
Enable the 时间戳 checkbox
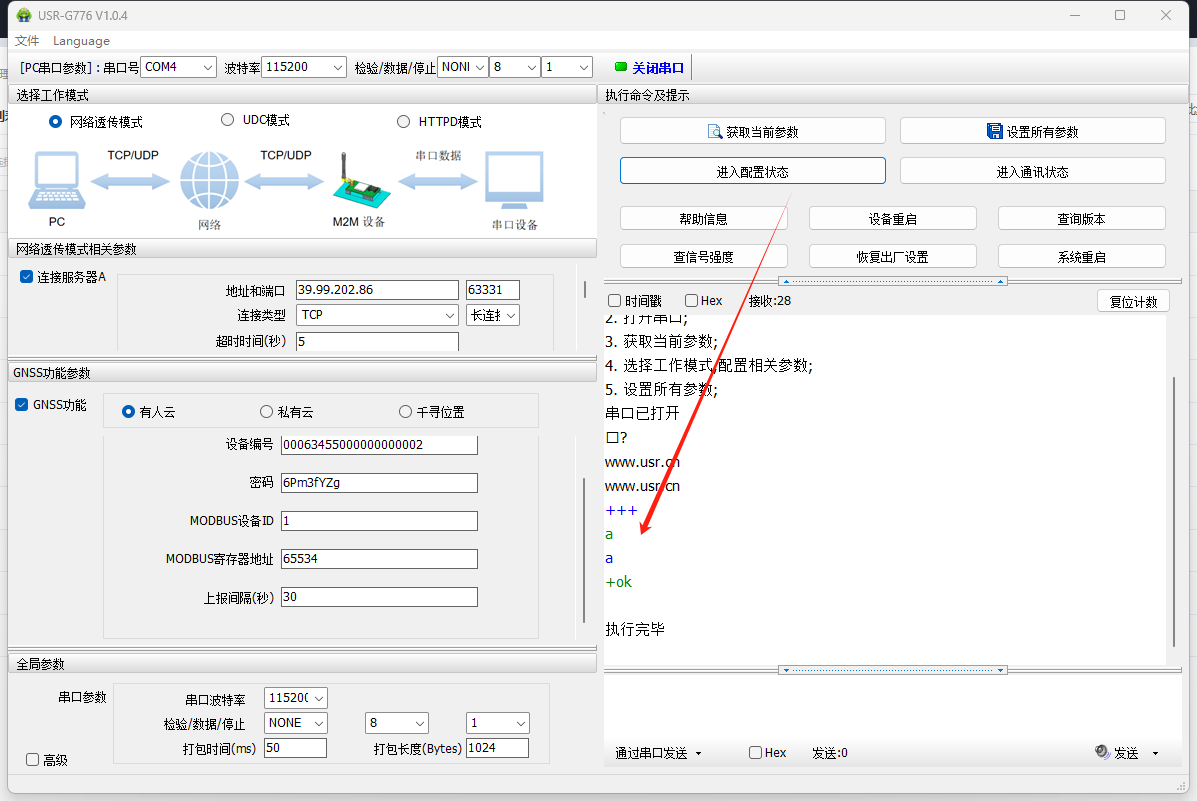pos(615,301)
